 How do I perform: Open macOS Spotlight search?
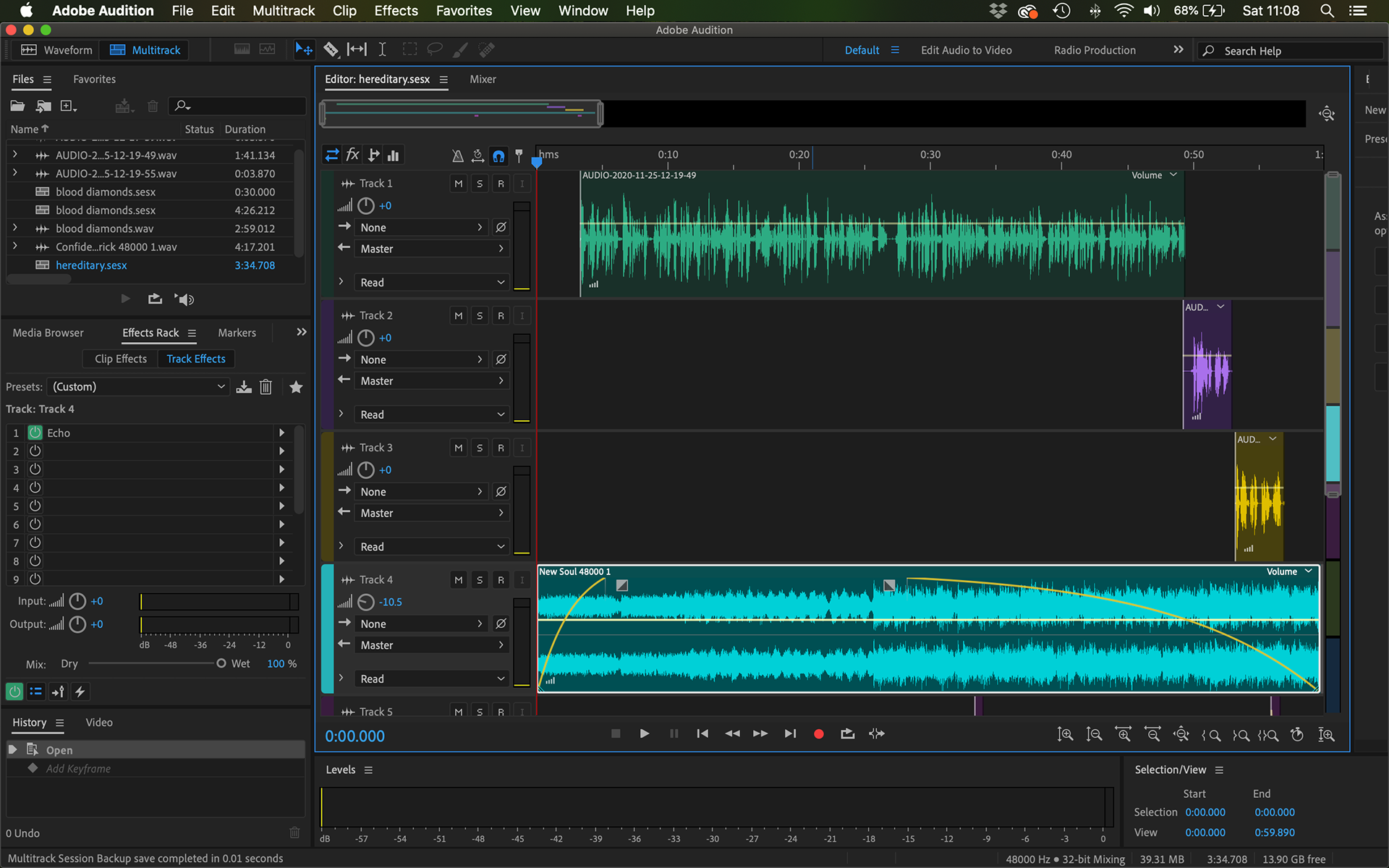click(x=1327, y=11)
